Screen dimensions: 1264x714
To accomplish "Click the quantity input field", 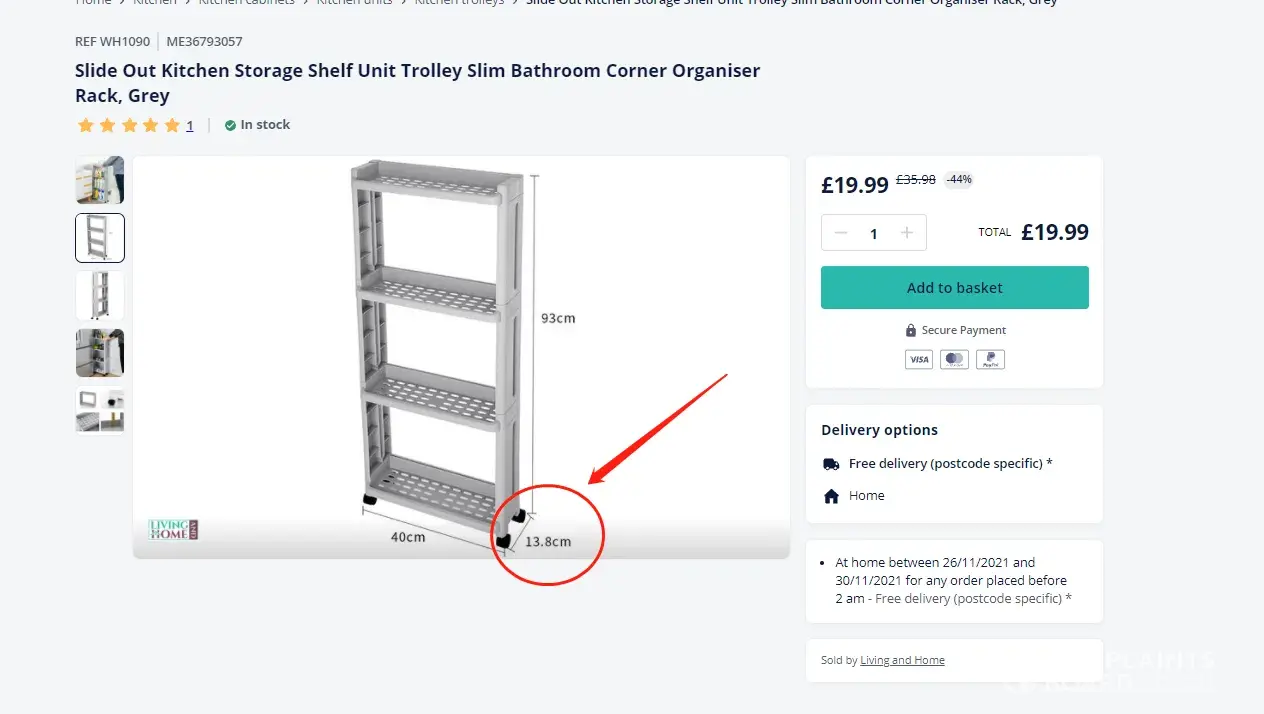I will click(x=873, y=233).
